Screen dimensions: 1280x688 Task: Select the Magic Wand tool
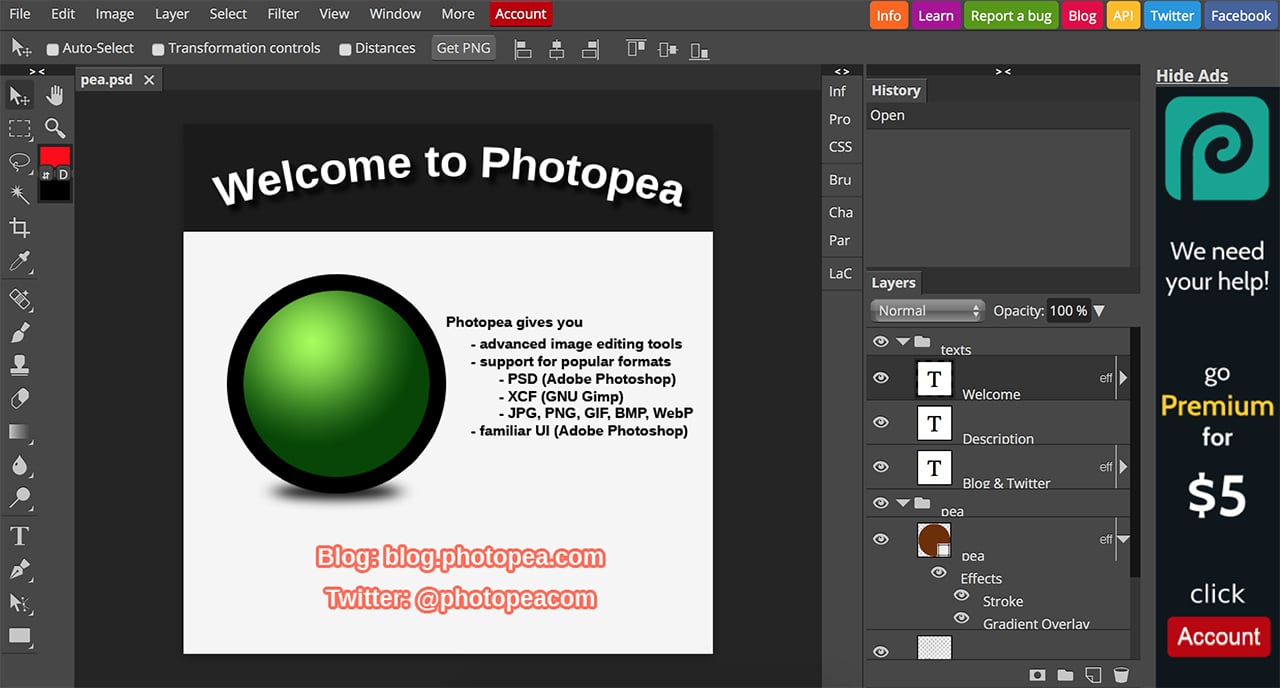click(19, 194)
